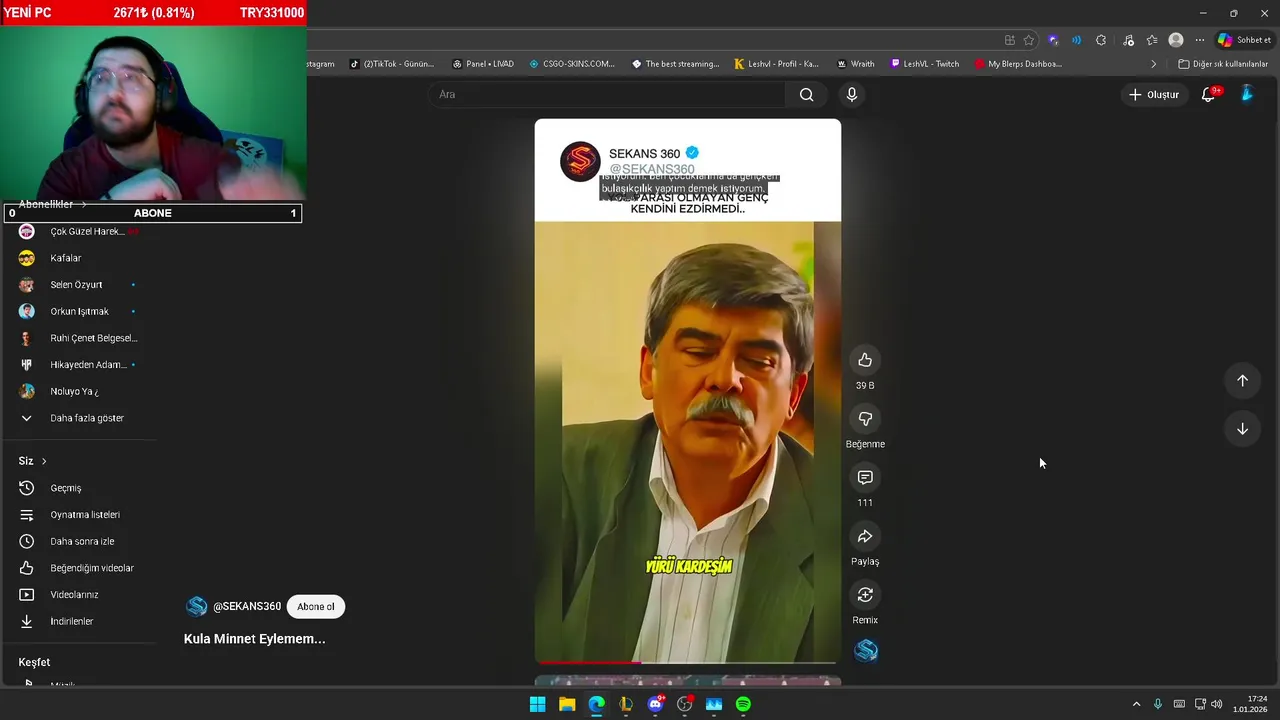Screen dimensions: 1280x720
Task: Open Panel LIVAD bookmark
Action: pyautogui.click(x=483, y=64)
